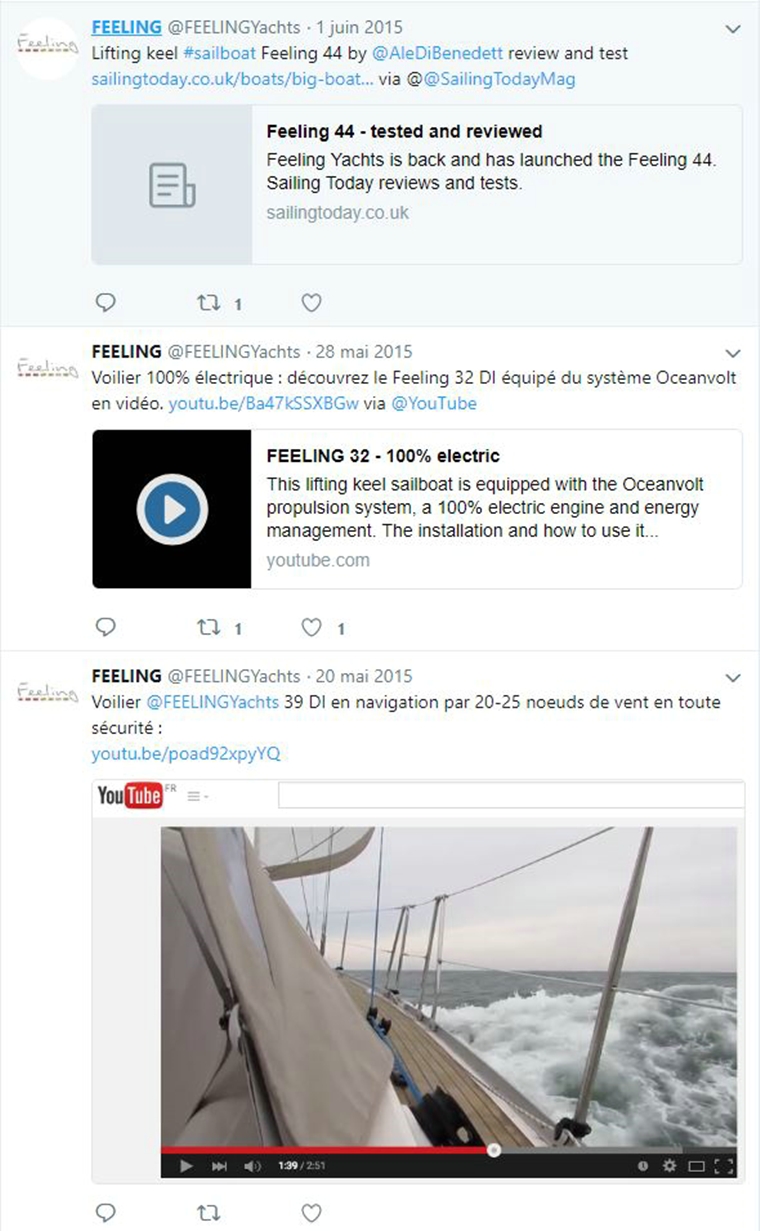Reply to the Feeling 44 review tweet
This screenshot has height=1231, width=760.
point(105,302)
